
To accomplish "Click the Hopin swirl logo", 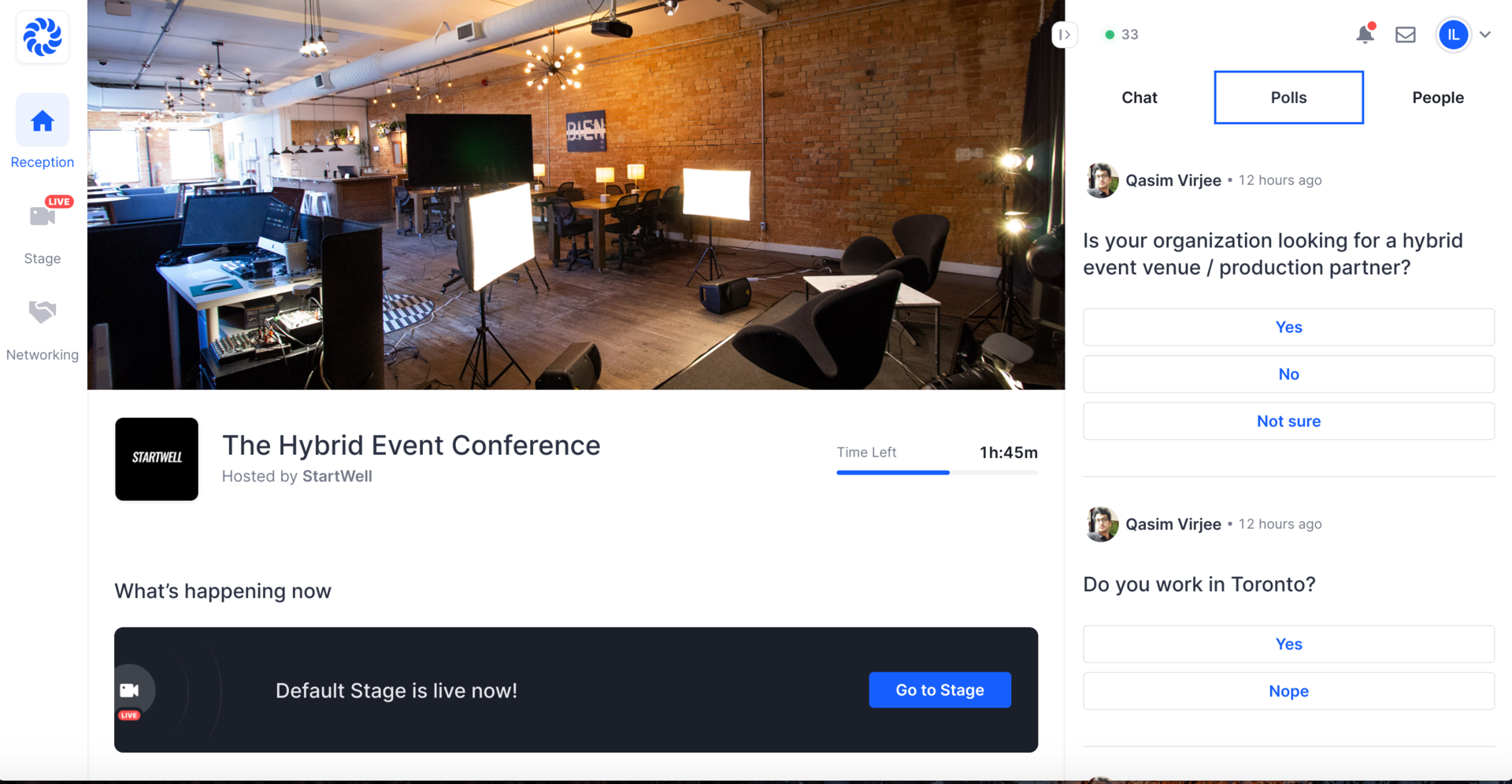I will pyautogui.click(x=43, y=36).
